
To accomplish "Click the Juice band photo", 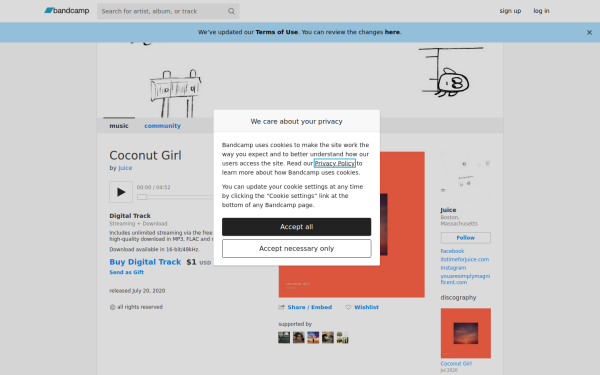I will click(465, 177).
